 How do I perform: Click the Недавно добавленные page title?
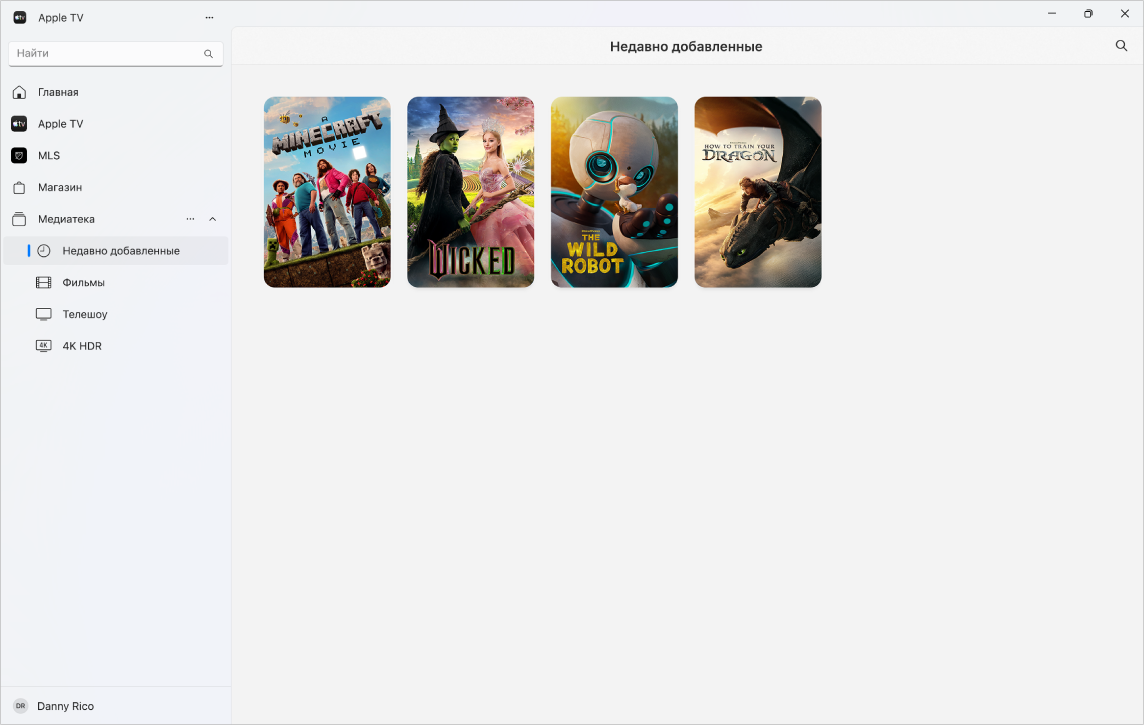[x=687, y=46]
